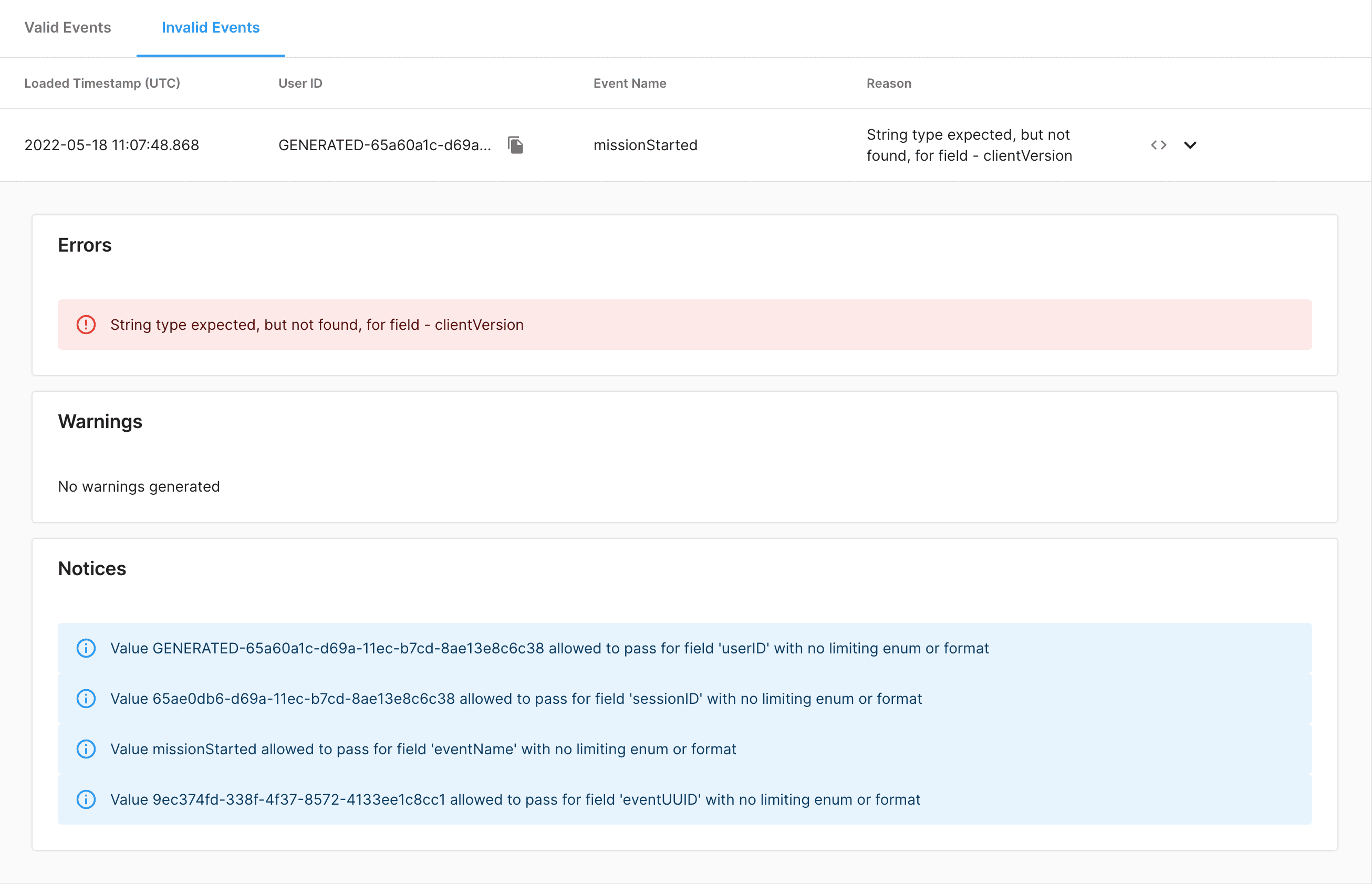Click the truncated GENERATED-65a60a1c-d69a... user ID
The width and height of the screenshot is (1372, 884).
tap(384, 145)
